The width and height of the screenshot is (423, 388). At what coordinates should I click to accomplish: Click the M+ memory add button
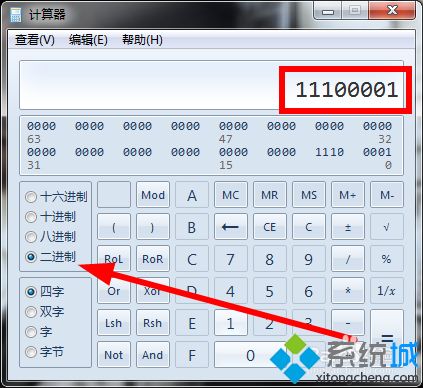point(348,195)
